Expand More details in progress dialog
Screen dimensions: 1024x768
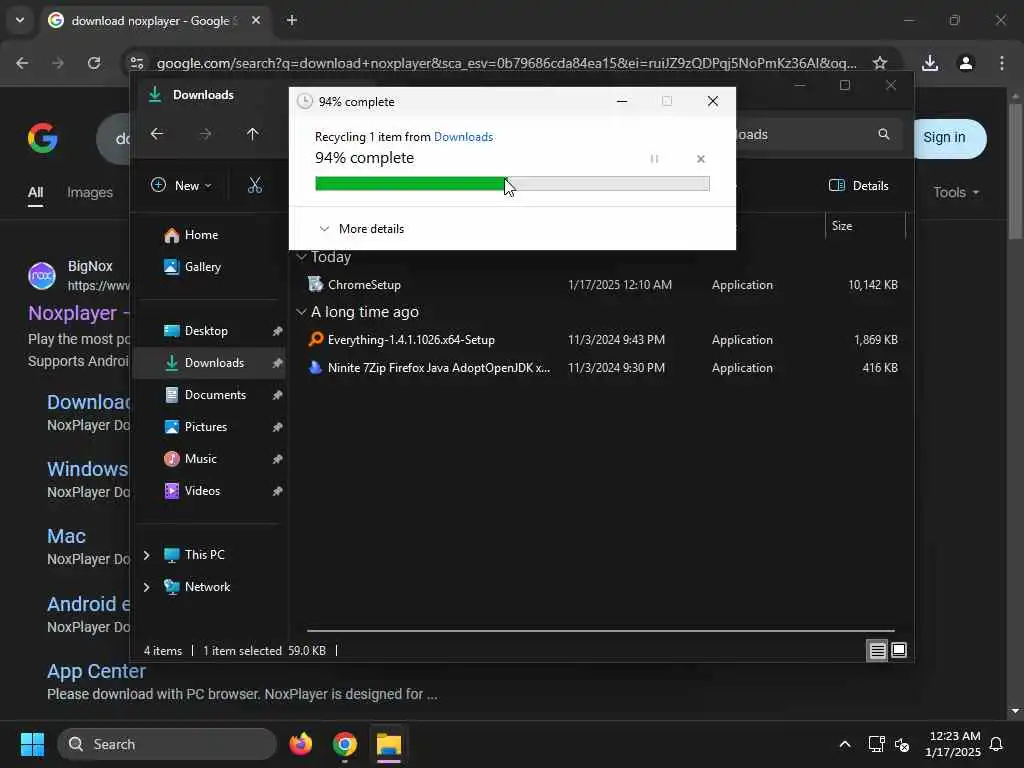361,229
